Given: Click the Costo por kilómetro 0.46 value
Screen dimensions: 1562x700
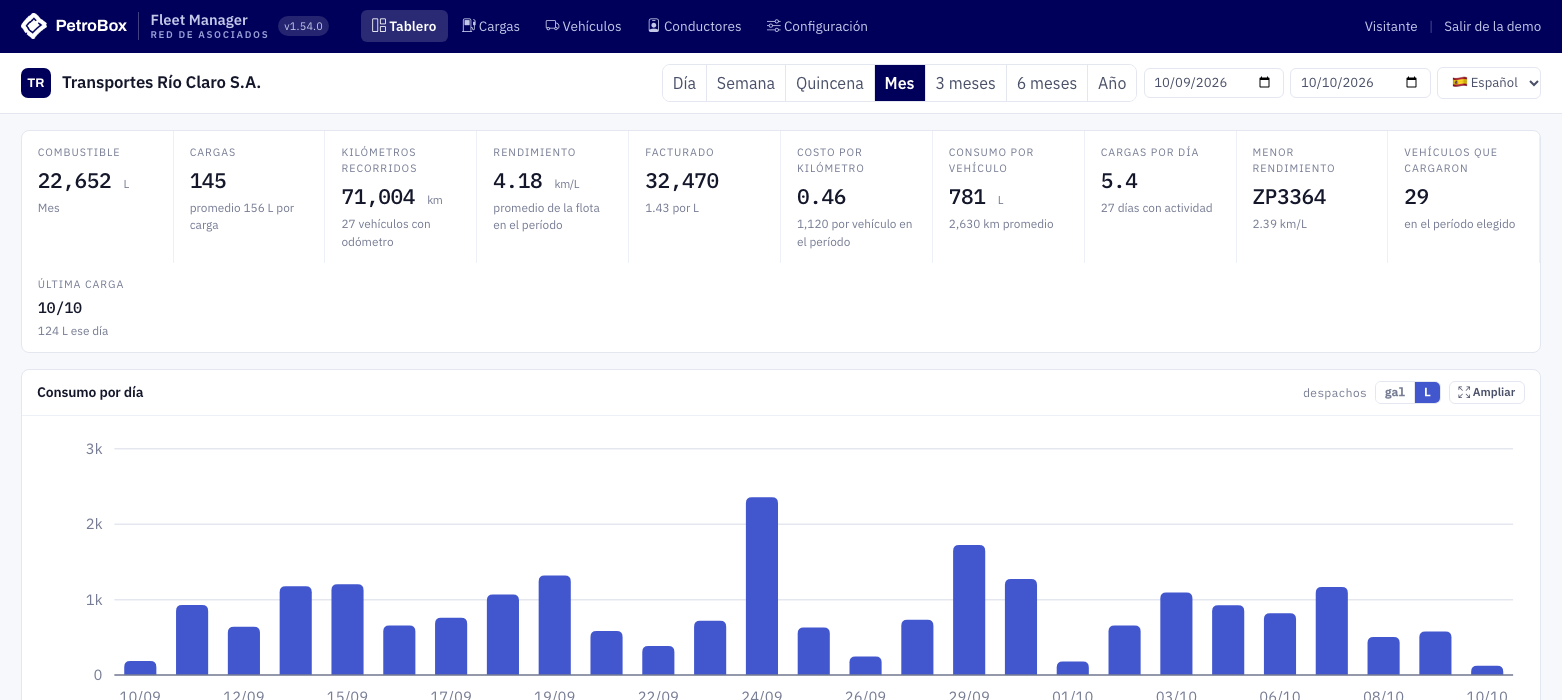Looking at the screenshot, I should point(821,197).
